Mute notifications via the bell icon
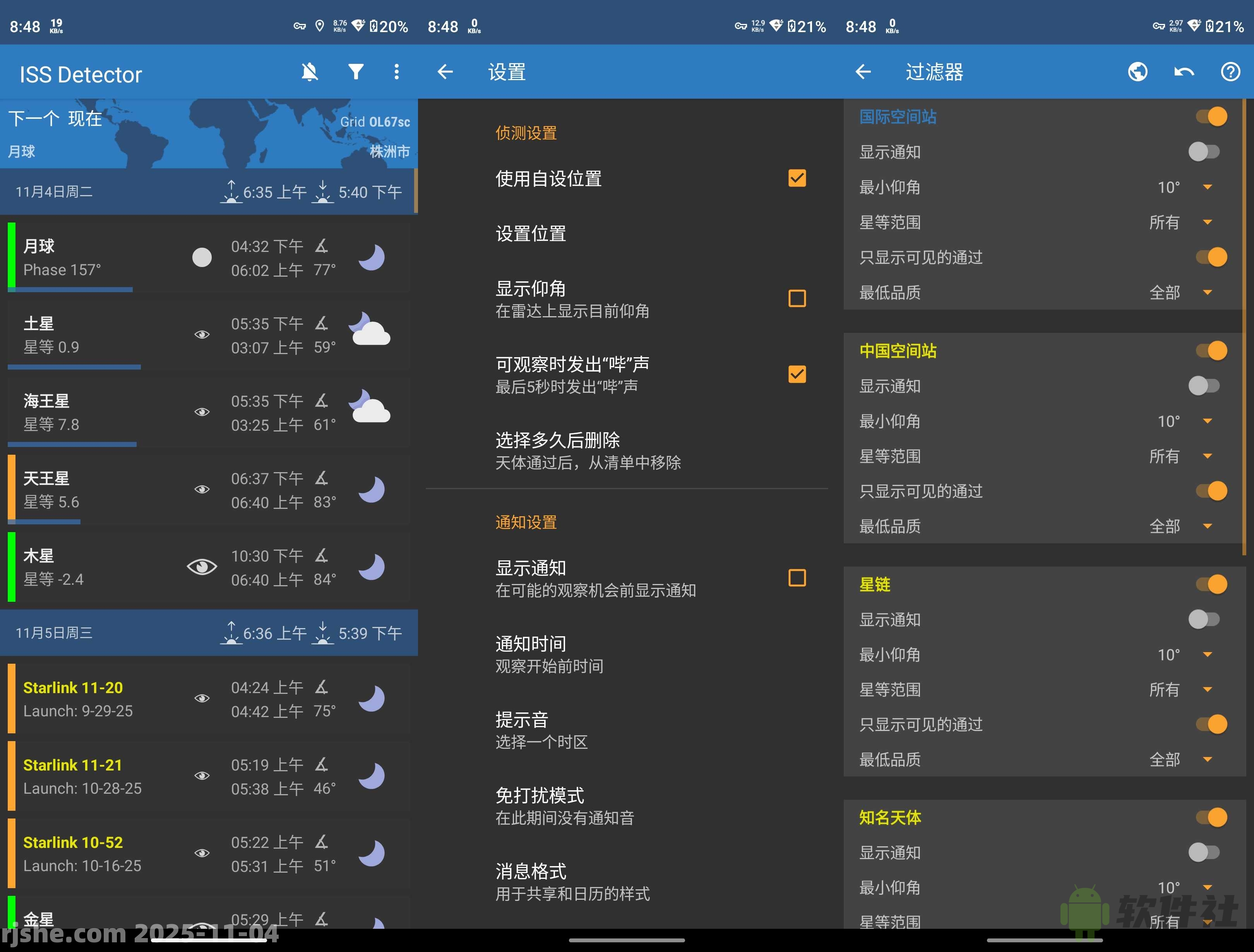This screenshot has height=952, width=1254. coord(310,72)
